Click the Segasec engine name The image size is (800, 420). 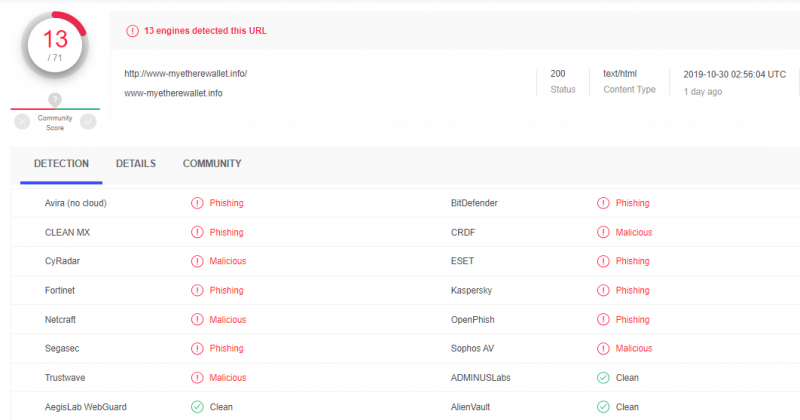tap(62, 349)
